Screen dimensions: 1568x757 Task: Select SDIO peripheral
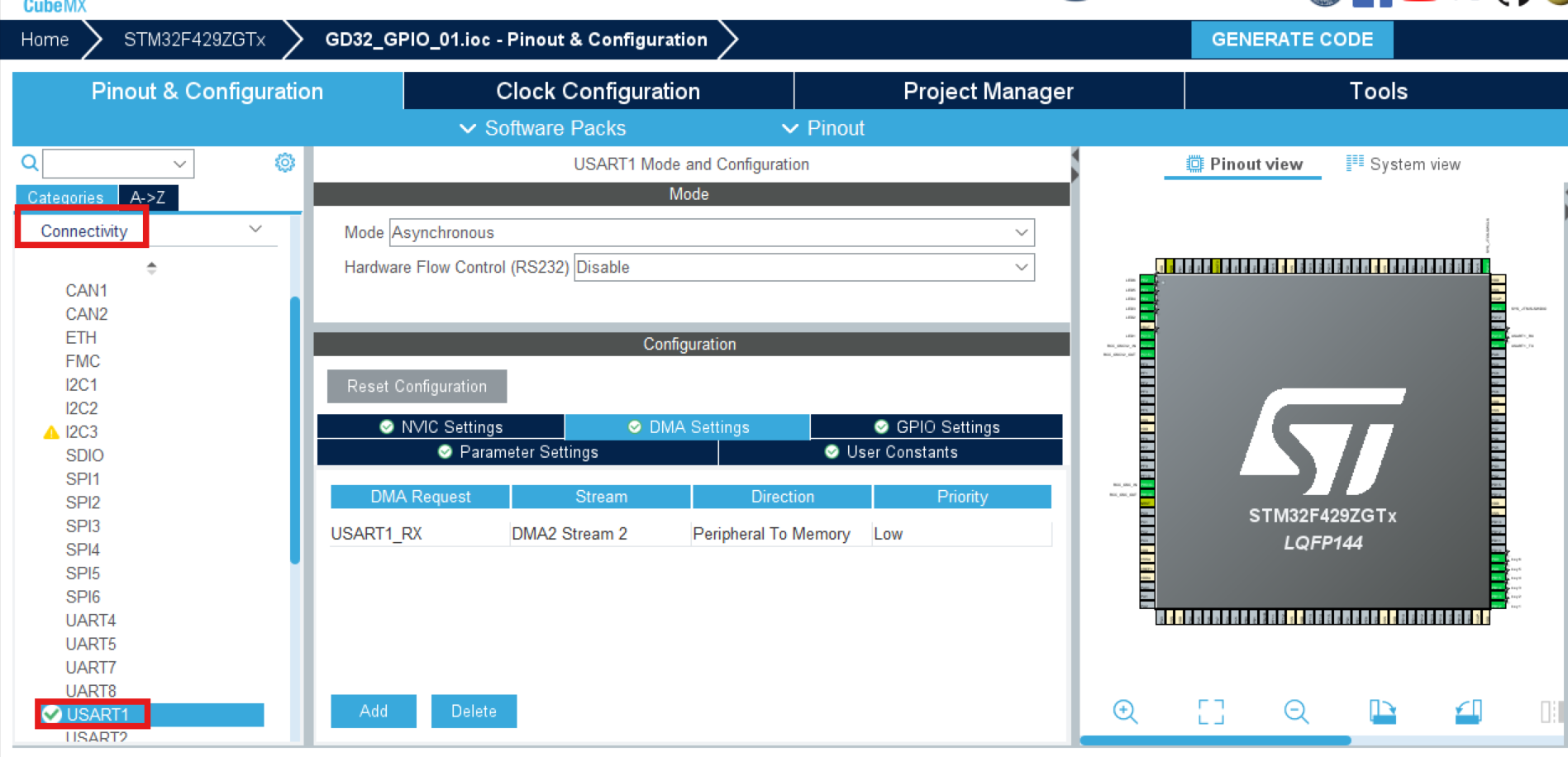coord(84,455)
